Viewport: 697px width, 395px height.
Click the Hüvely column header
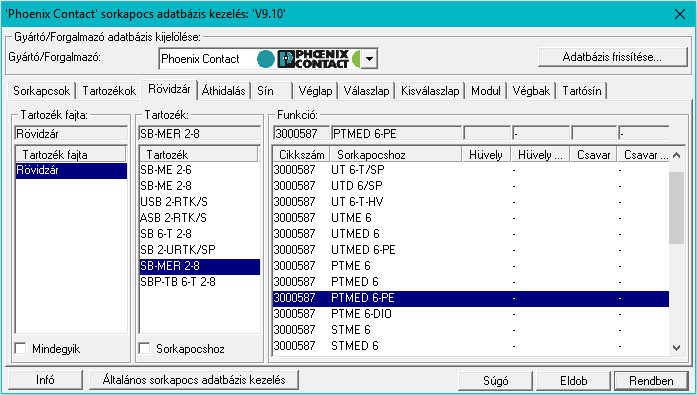coord(486,155)
